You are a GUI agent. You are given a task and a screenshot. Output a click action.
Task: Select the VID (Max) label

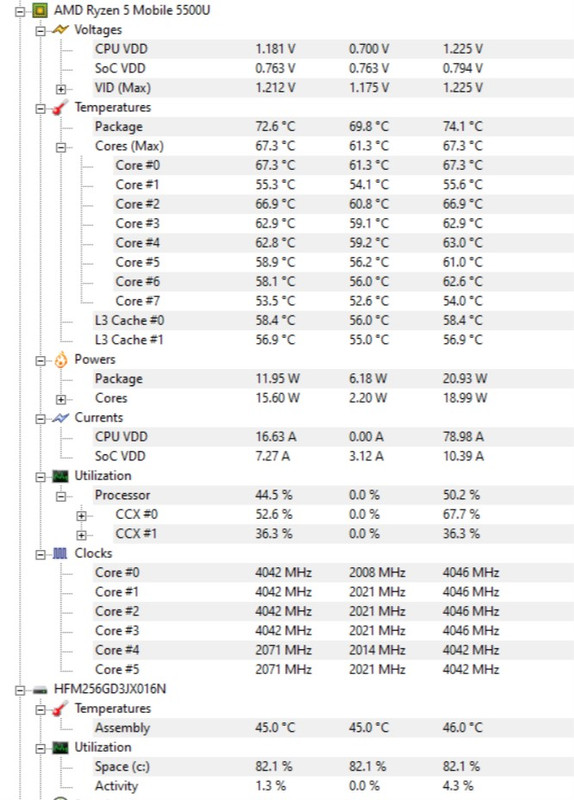pos(122,88)
